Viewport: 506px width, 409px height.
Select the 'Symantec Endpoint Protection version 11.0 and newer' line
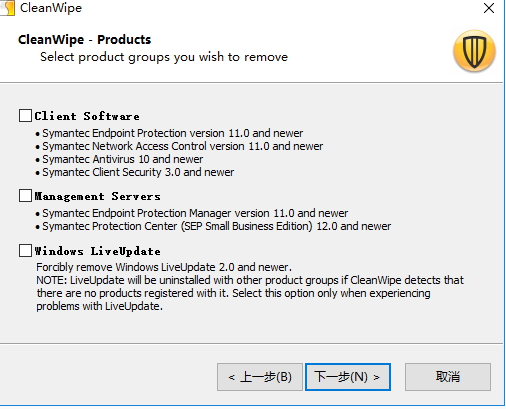tap(172, 133)
